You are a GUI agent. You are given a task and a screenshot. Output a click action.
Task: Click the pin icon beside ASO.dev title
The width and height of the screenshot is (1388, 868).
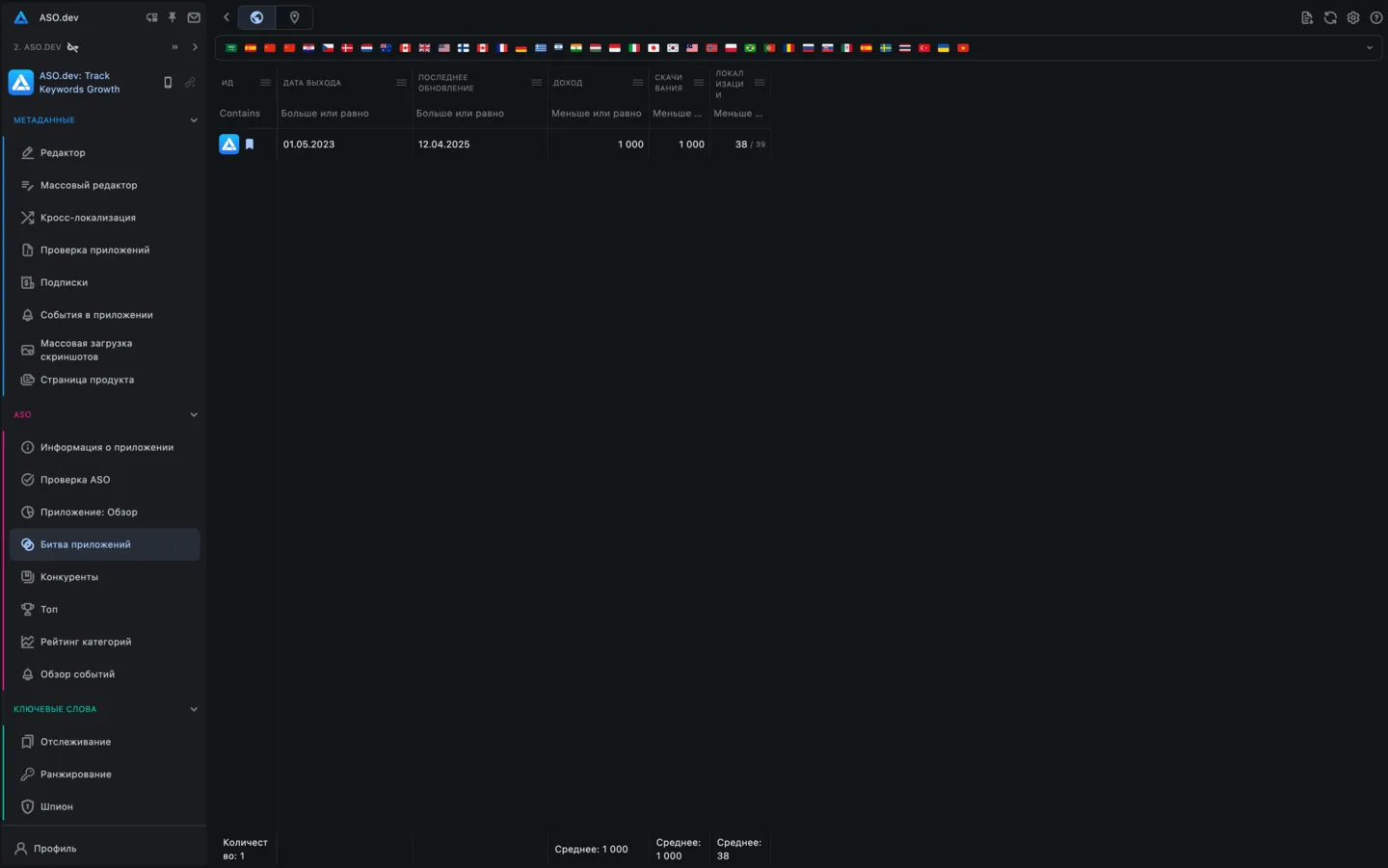coord(173,17)
